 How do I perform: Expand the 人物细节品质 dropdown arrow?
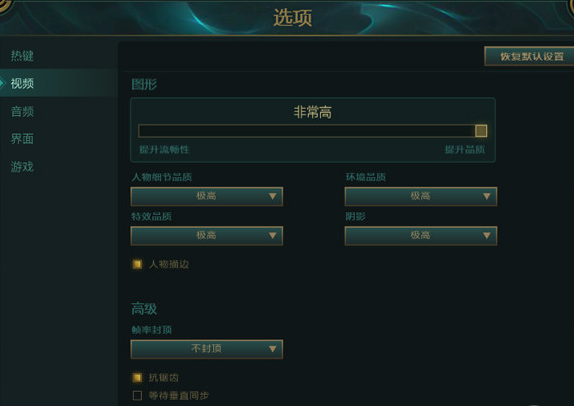point(272,196)
